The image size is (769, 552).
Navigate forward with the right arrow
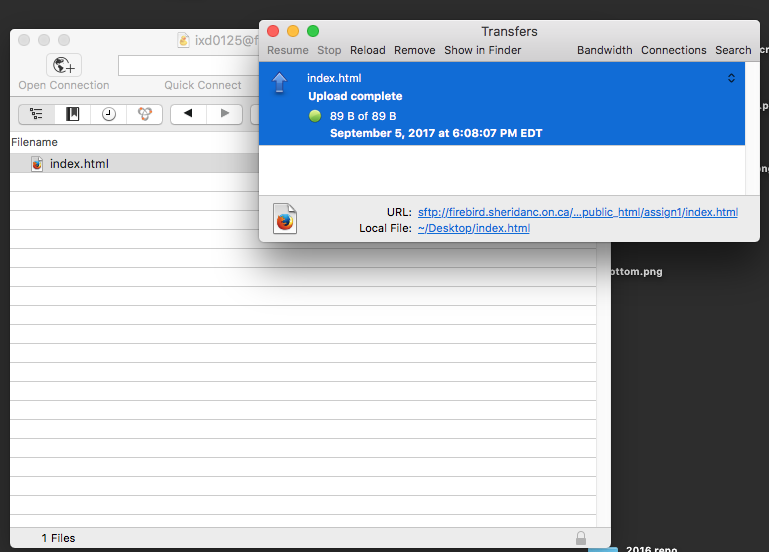(x=225, y=114)
